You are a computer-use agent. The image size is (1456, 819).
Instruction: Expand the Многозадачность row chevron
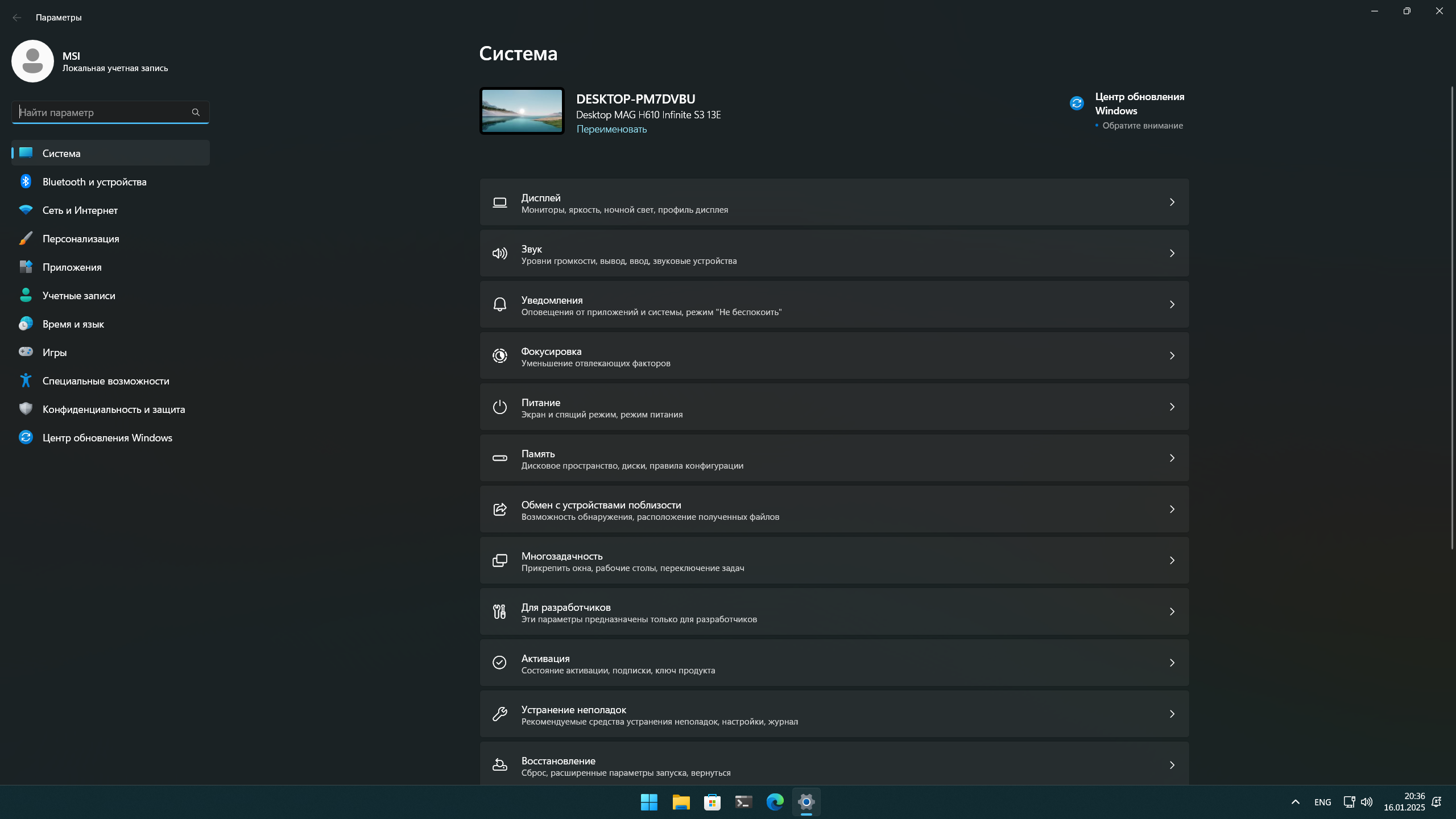click(1172, 561)
